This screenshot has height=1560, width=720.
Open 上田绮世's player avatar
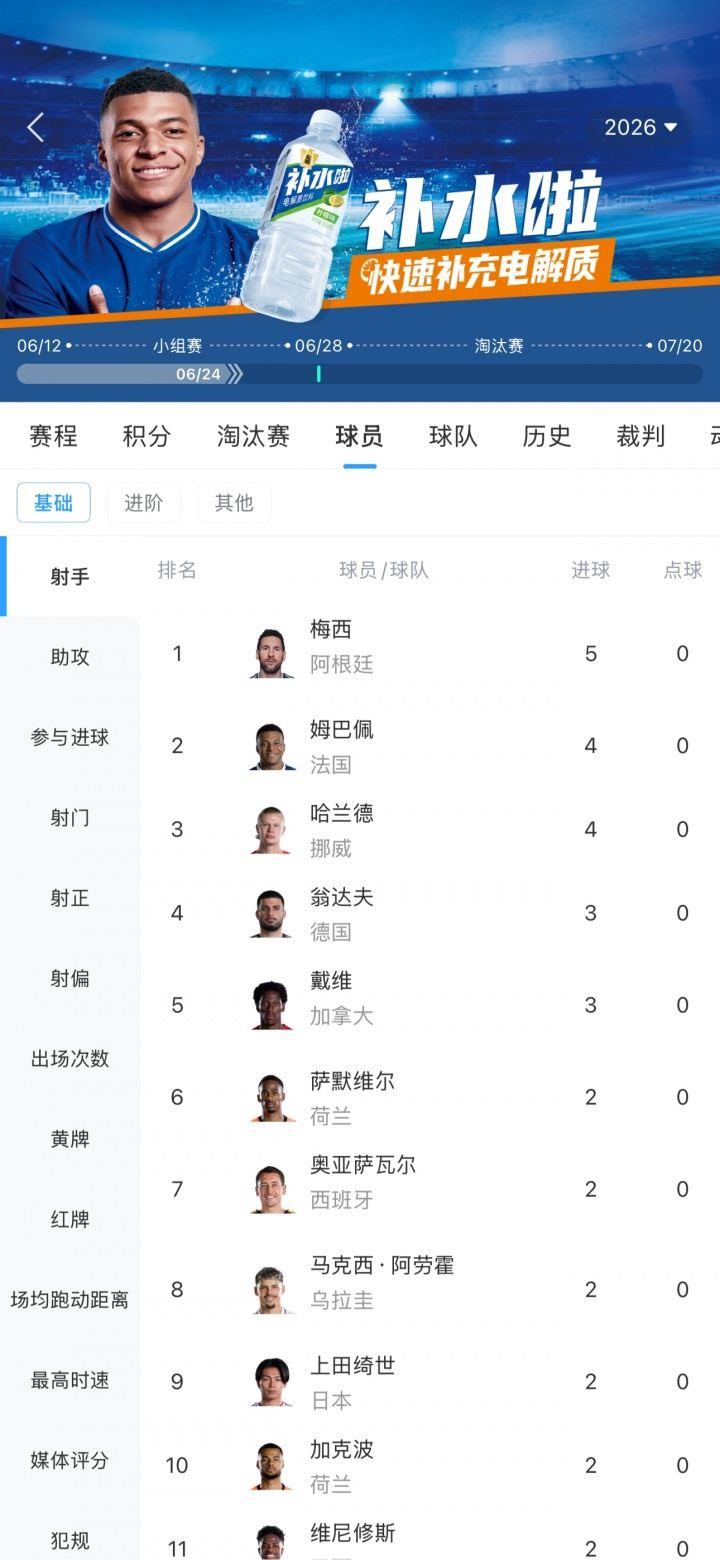[x=271, y=1382]
